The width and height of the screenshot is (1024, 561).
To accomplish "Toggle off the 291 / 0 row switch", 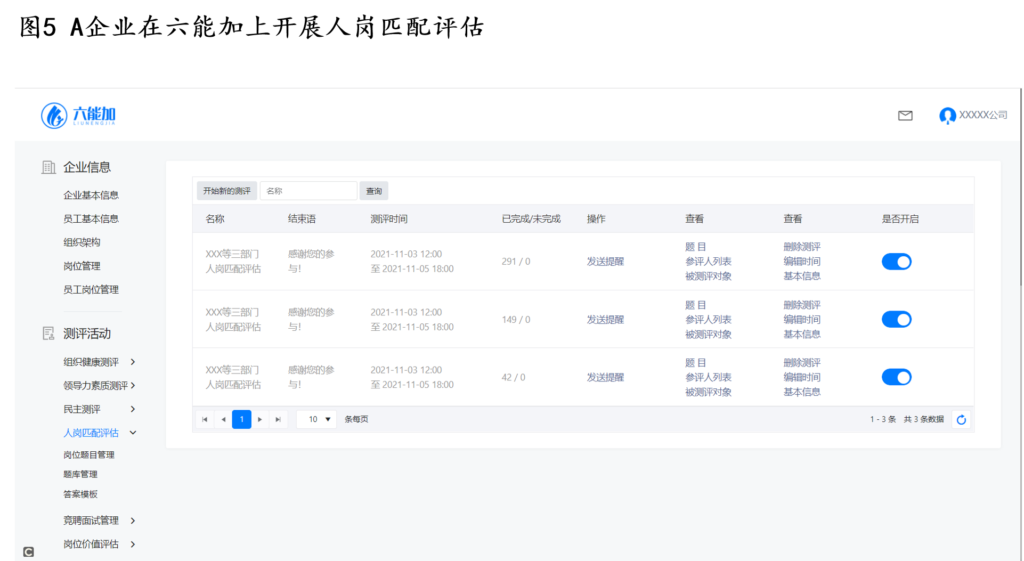I will (897, 262).
